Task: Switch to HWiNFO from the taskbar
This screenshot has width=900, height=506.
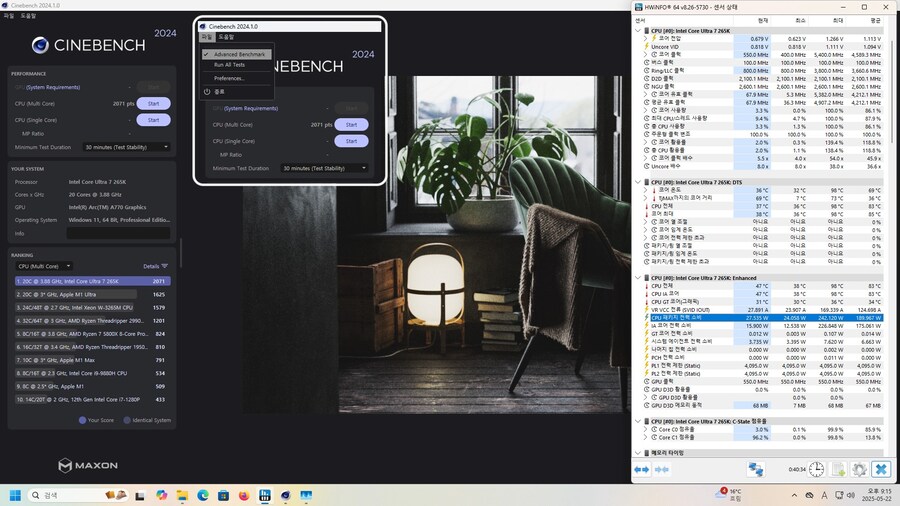Action: click(265, 495)
